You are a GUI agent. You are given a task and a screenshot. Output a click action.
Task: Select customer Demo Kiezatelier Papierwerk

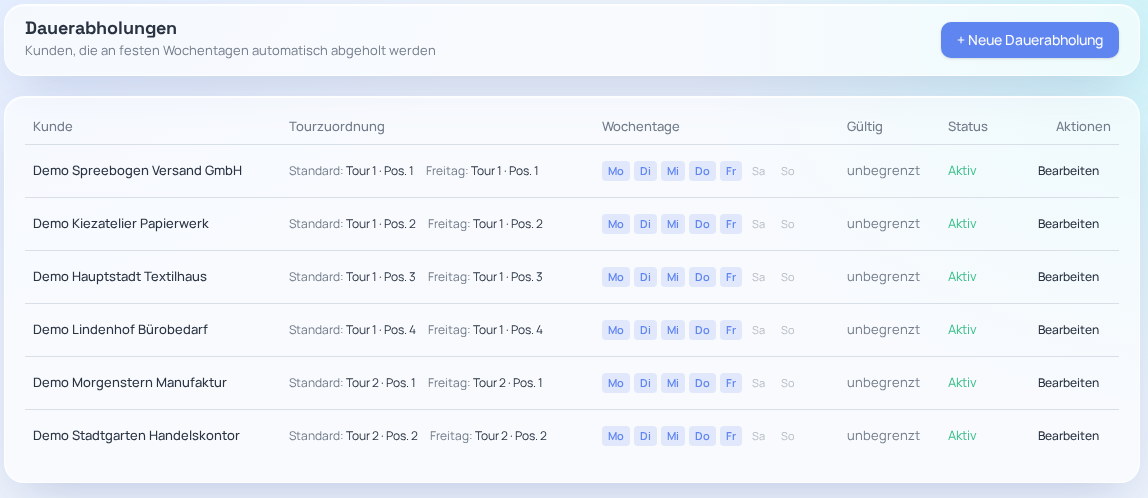coord(121,224)
